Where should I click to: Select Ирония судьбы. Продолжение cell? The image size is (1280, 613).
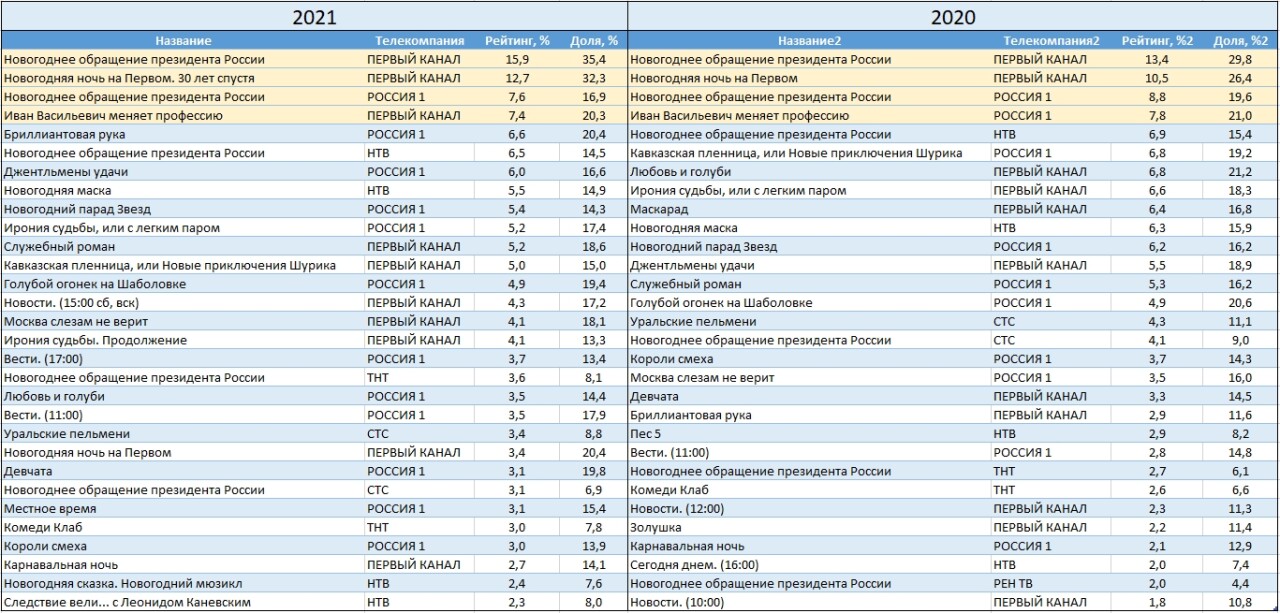click(x=95, y=340)
